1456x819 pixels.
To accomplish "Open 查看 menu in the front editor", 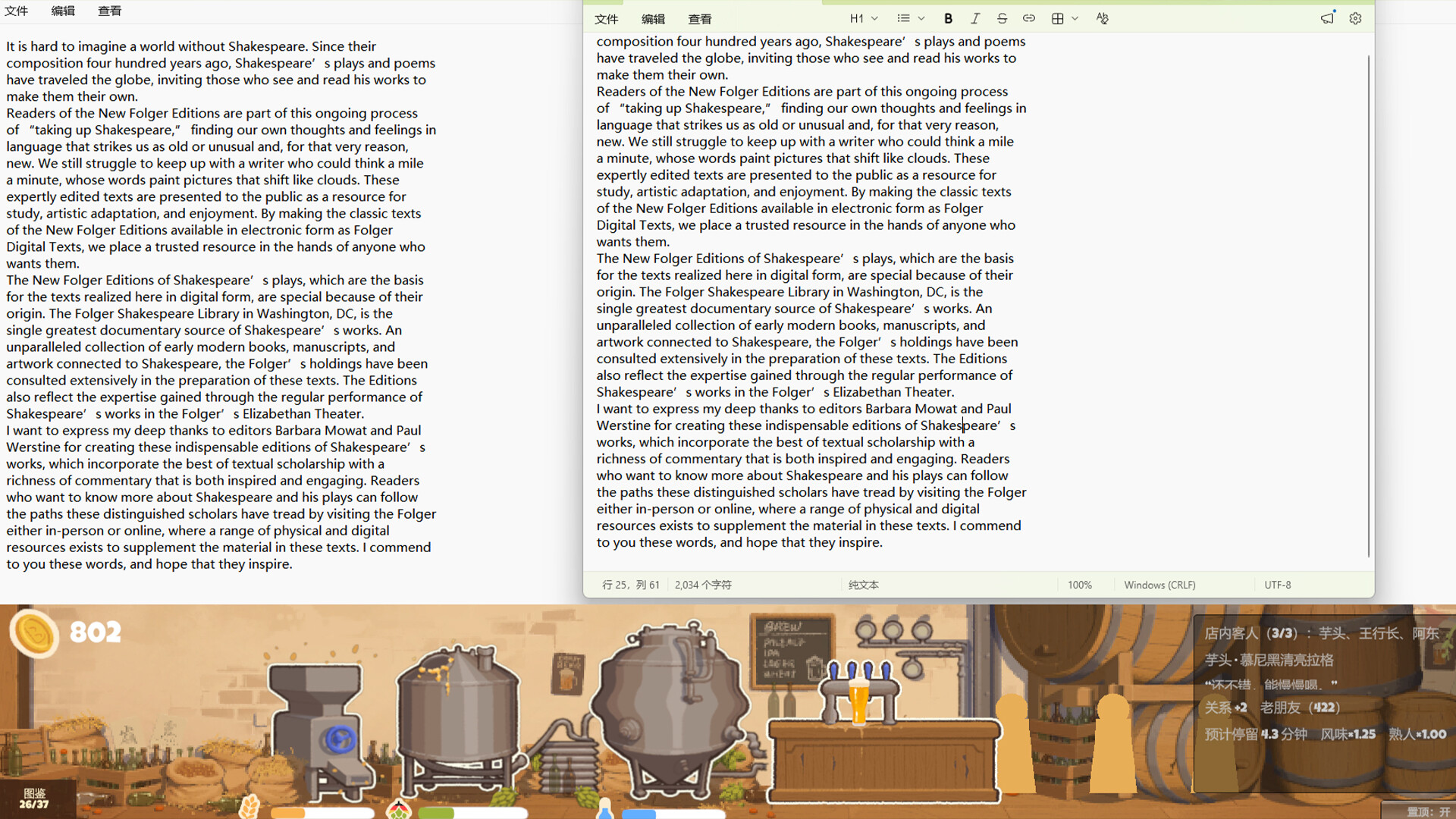I will (699, 19).
